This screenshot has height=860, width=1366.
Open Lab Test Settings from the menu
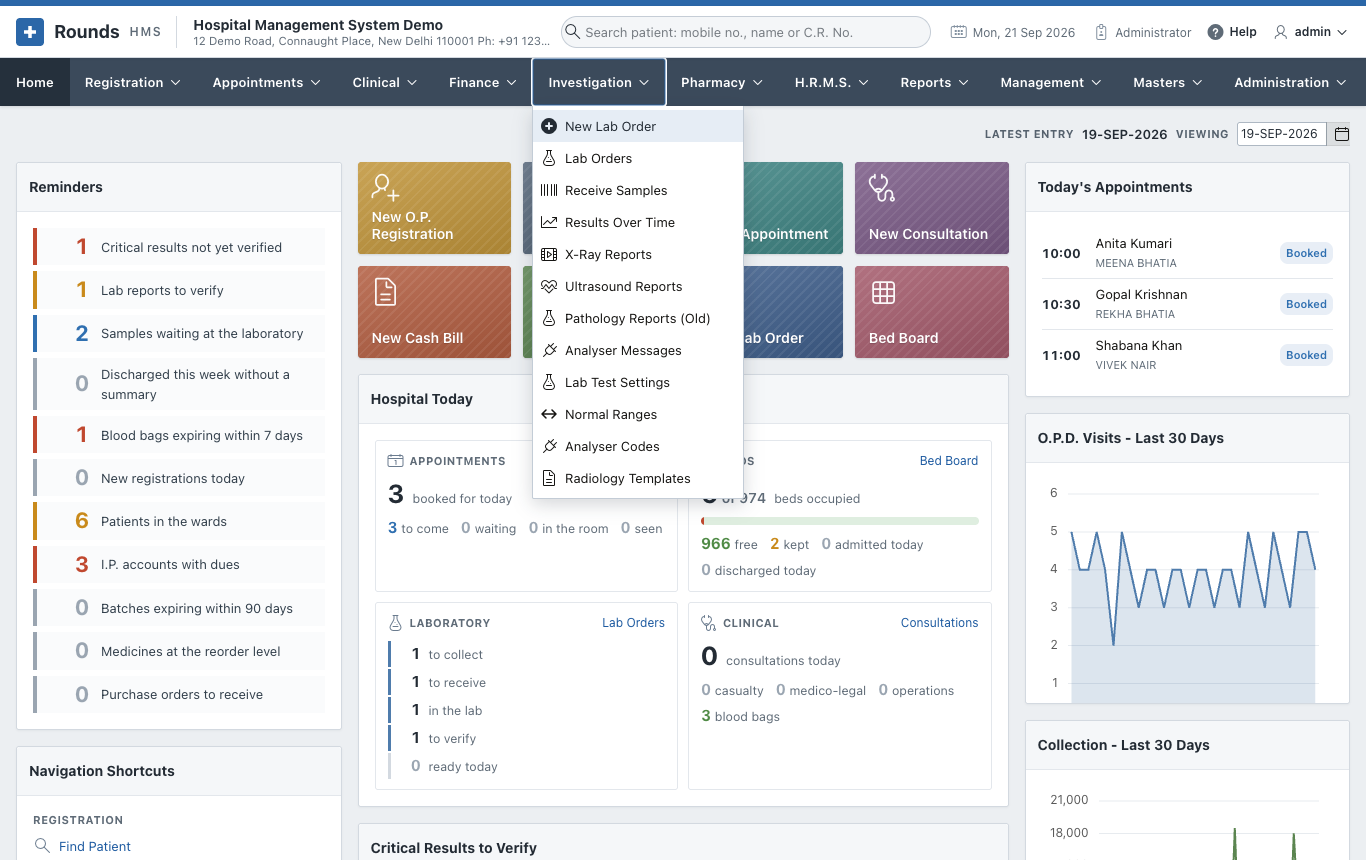tap(638, 382)
